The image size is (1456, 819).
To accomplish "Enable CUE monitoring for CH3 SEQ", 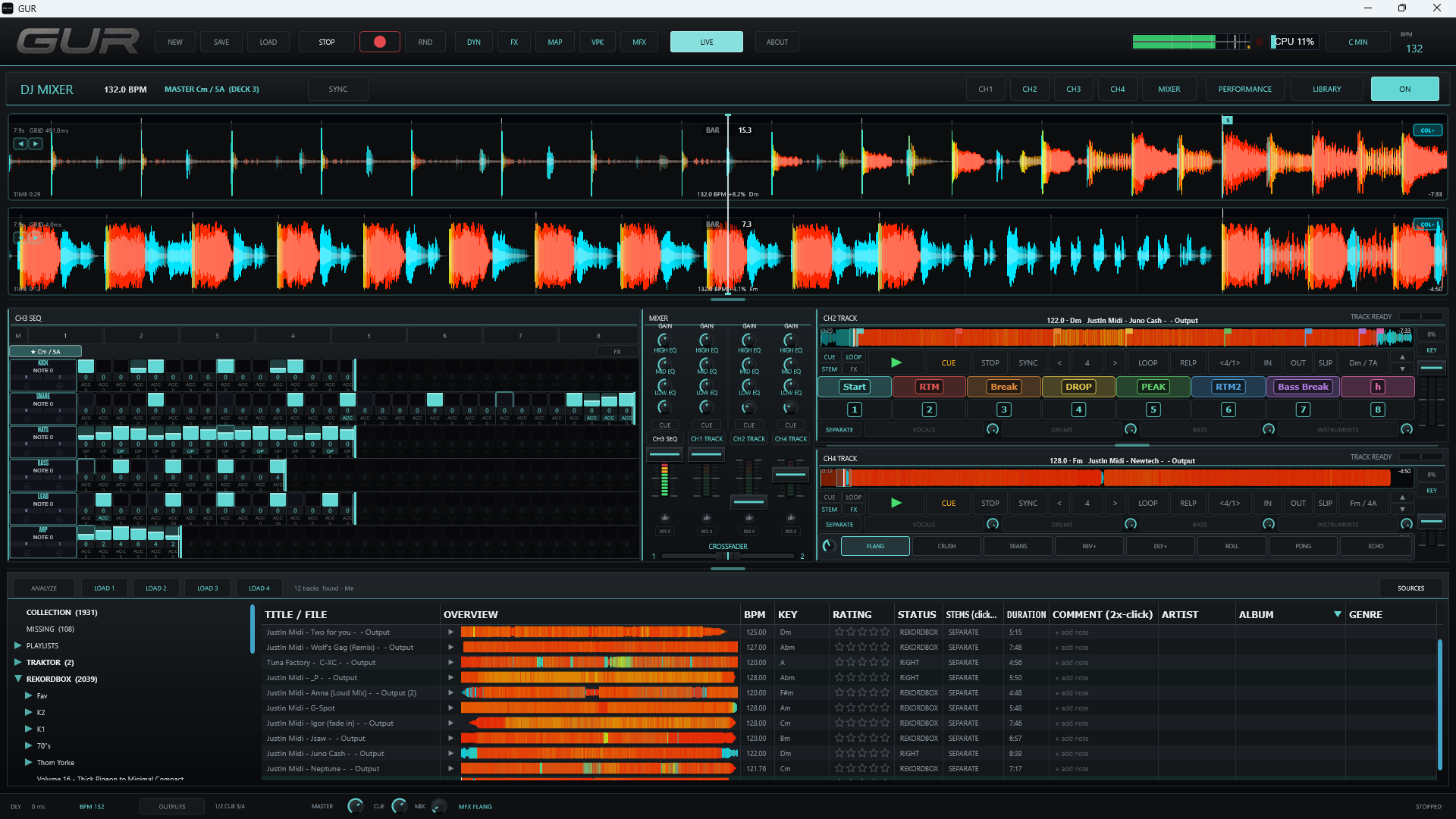I will (664, 425).
